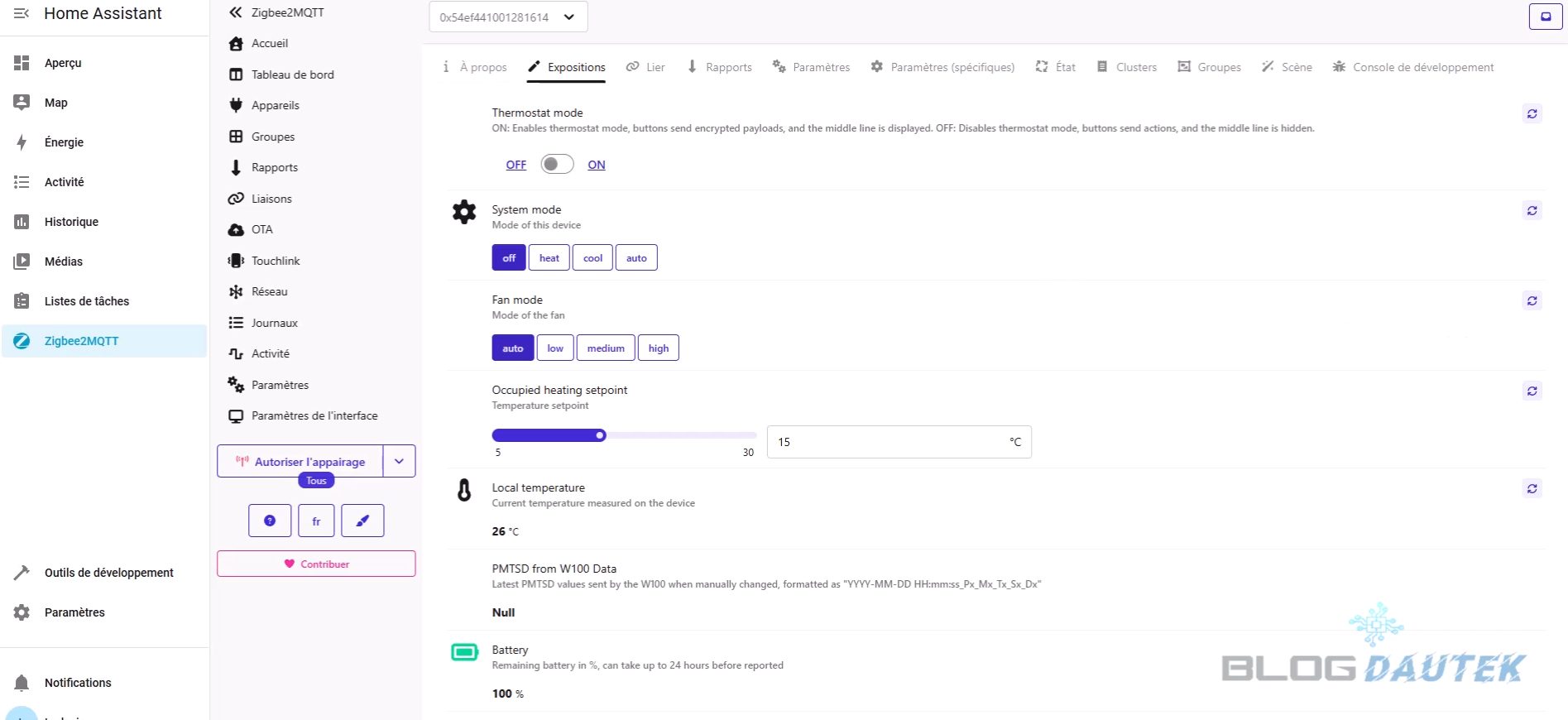Open the help question mark button
This screenshot has width=1568, height=720.
pyautogui.click(x=270, y=521)
